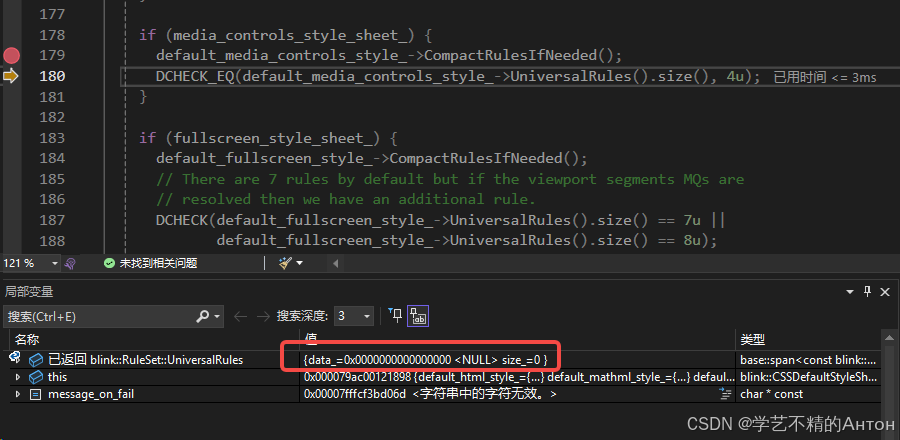This screenshot has width=900, height=440.
Task: Expand the message_on_fail variable node
Action: [17, 394]
